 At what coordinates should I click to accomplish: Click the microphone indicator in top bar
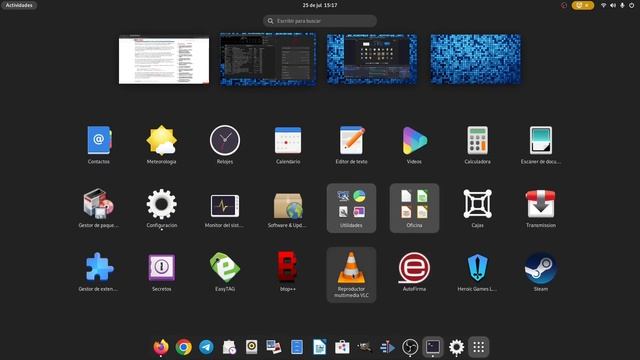622,5
